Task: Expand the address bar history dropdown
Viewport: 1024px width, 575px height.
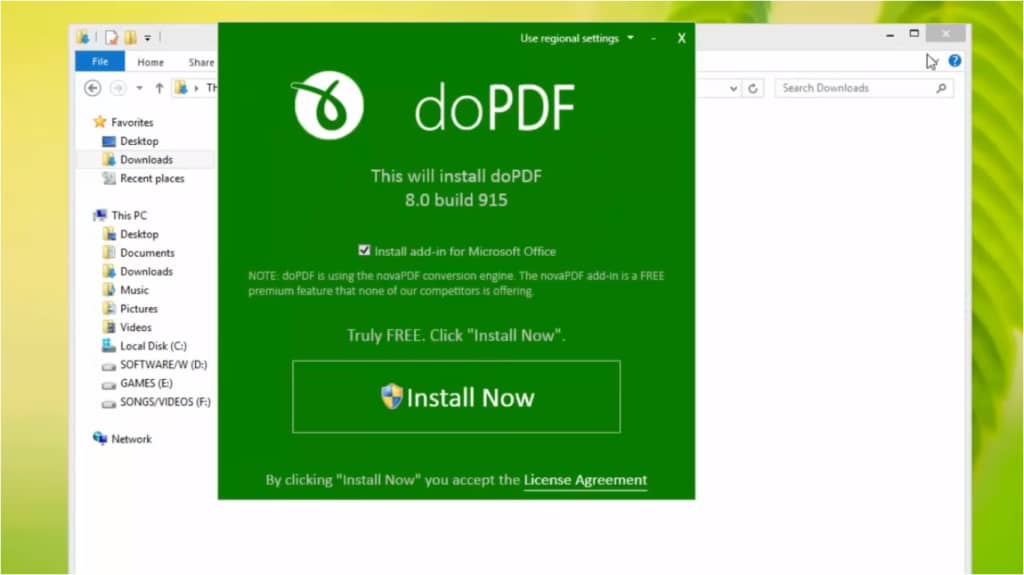Action: pyautogui.click(x=733, y=88)
